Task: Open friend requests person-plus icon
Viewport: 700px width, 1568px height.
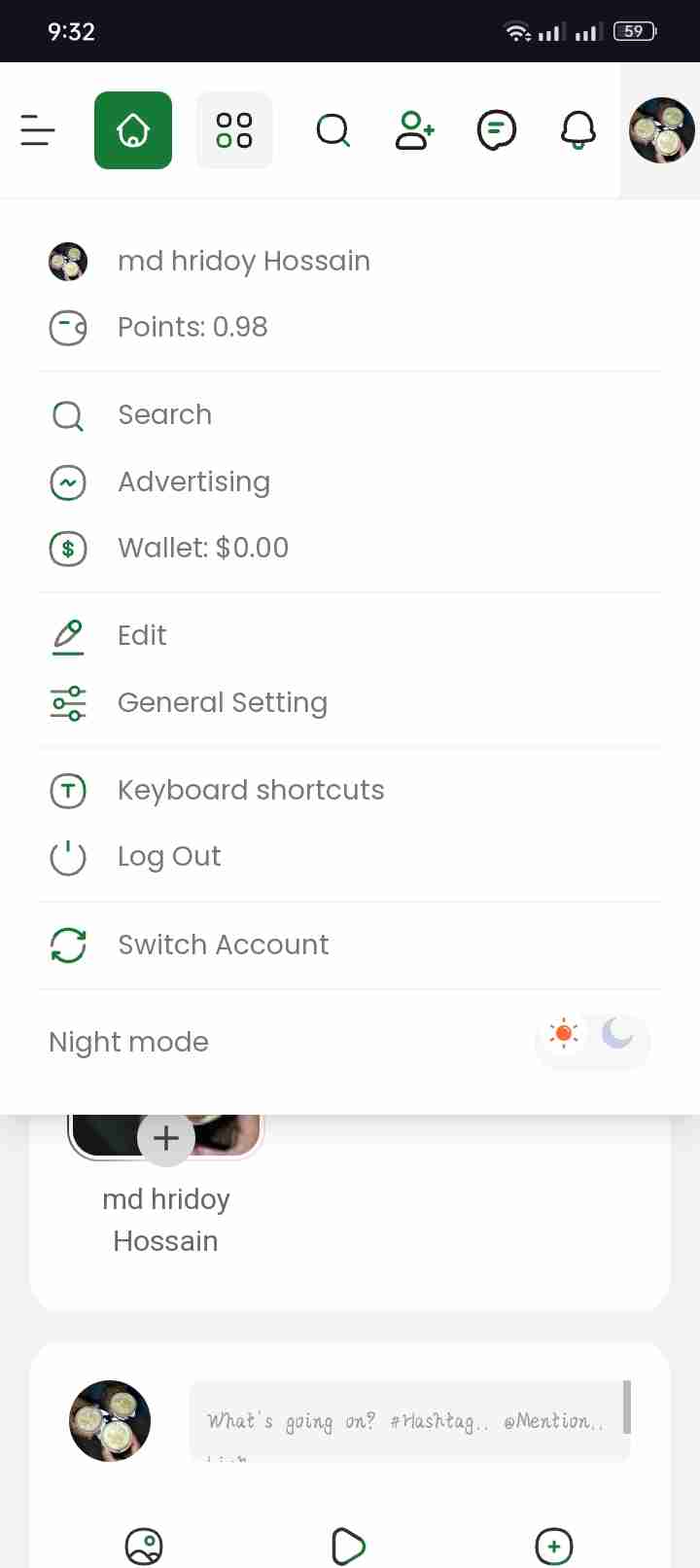Action: pyautogui.click(x=415, y=130)
